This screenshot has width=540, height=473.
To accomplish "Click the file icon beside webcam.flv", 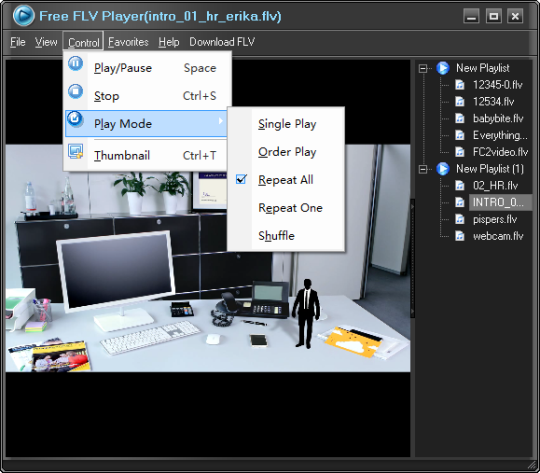I will [x=460, y=236].
